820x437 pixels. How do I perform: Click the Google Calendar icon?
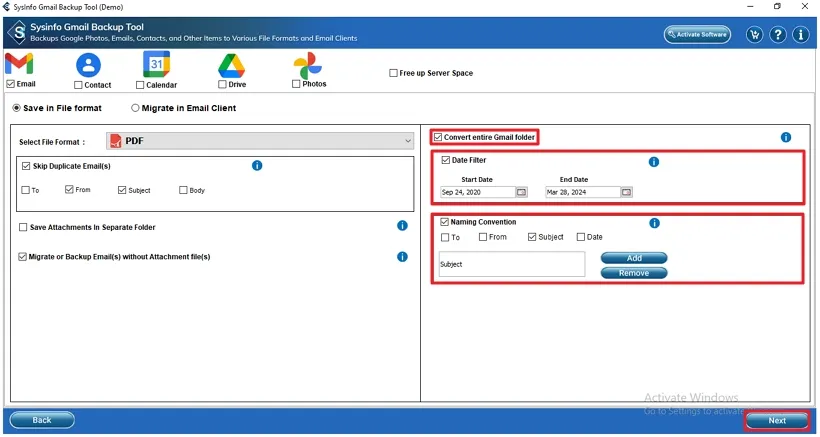point(158,65)
